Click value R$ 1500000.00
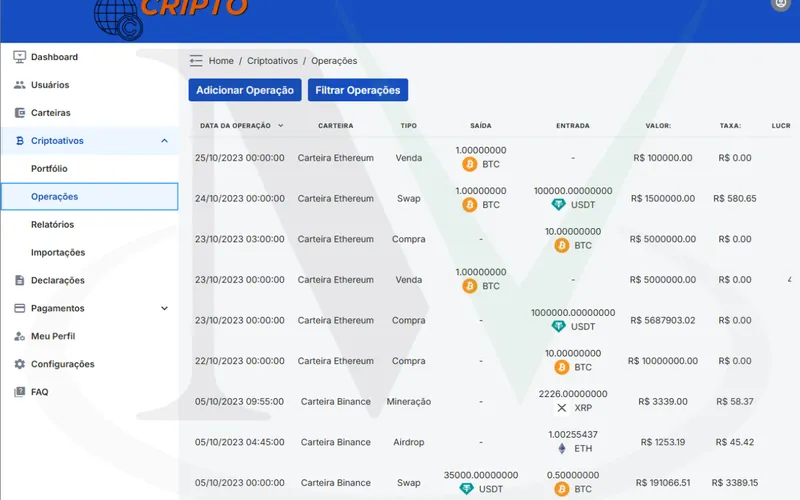This screenshot has height=500, width=800. pyautogui.click(x=663, y=198)
